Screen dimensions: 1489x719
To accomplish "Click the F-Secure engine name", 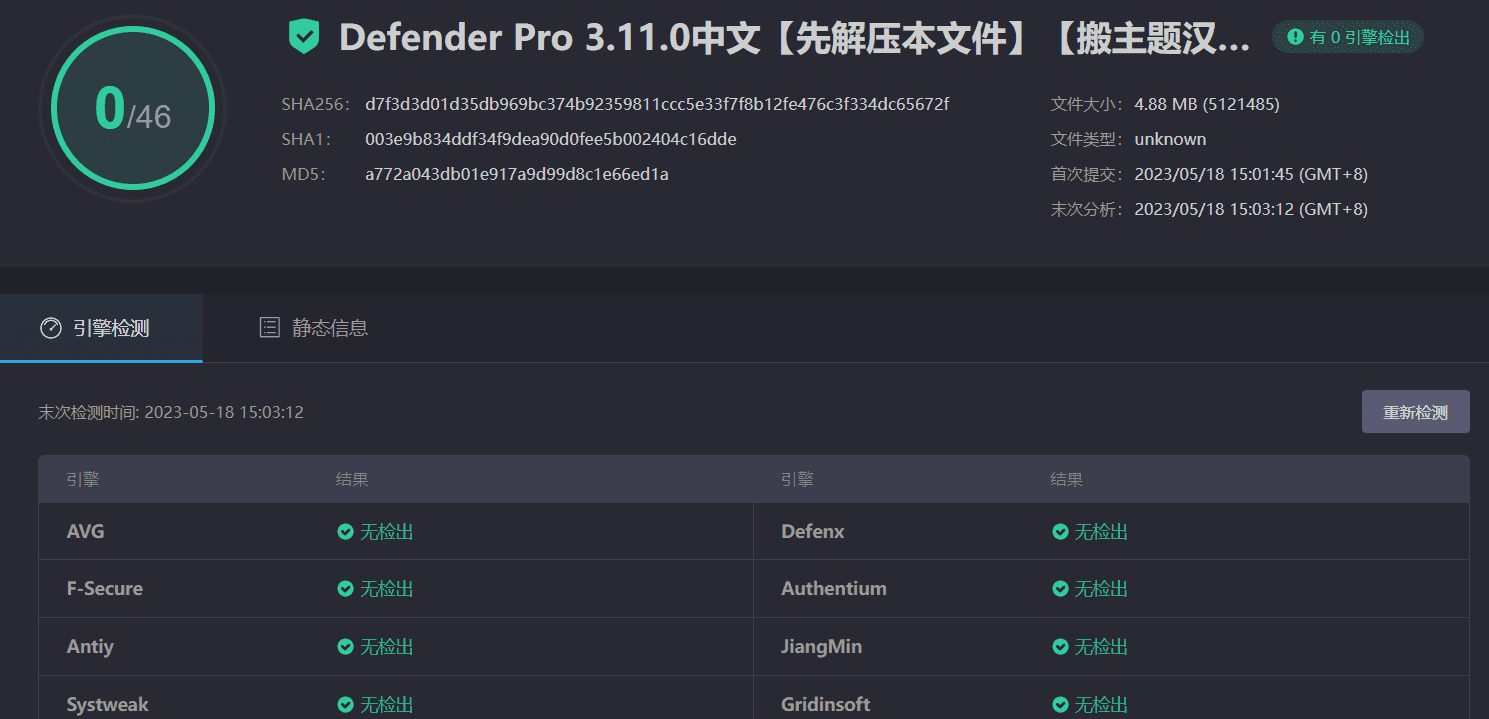I will point(105,589).
